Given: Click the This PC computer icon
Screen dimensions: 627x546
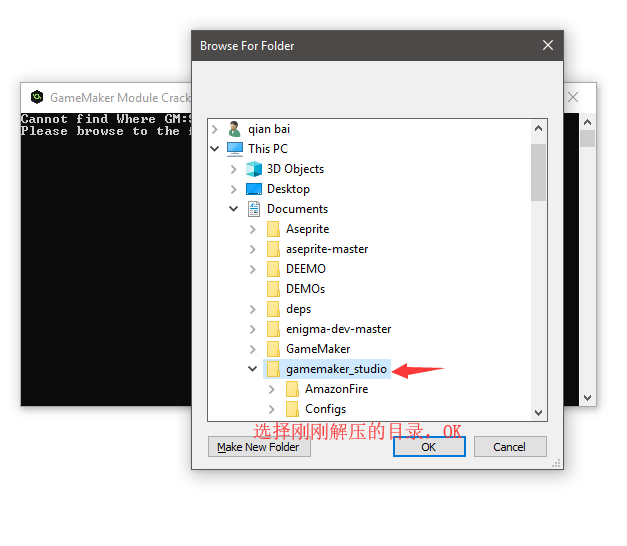Looking at the screenshot, I should (x=235, y=149).
